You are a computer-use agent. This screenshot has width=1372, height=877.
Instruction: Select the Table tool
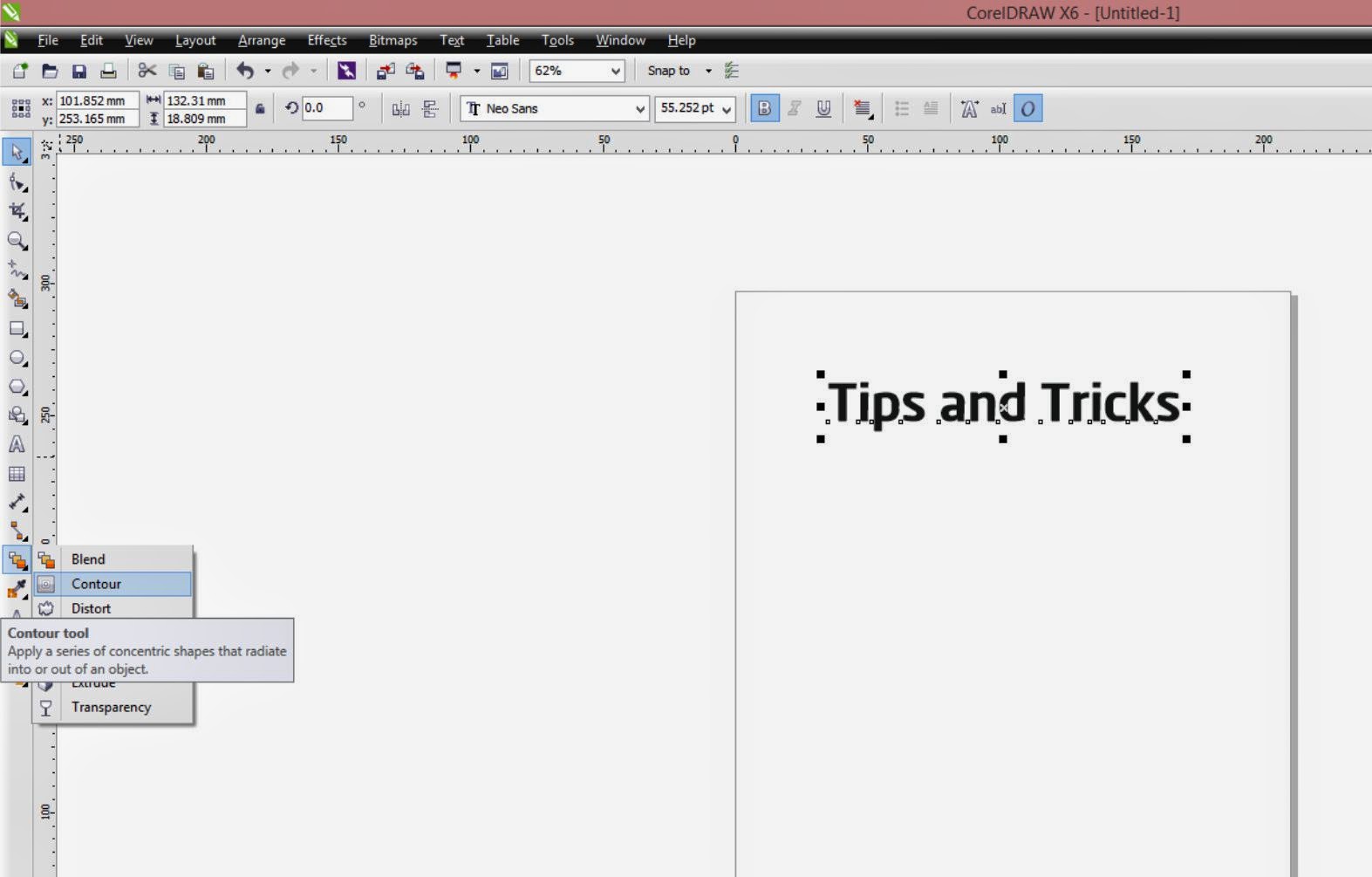coord(17,474)
